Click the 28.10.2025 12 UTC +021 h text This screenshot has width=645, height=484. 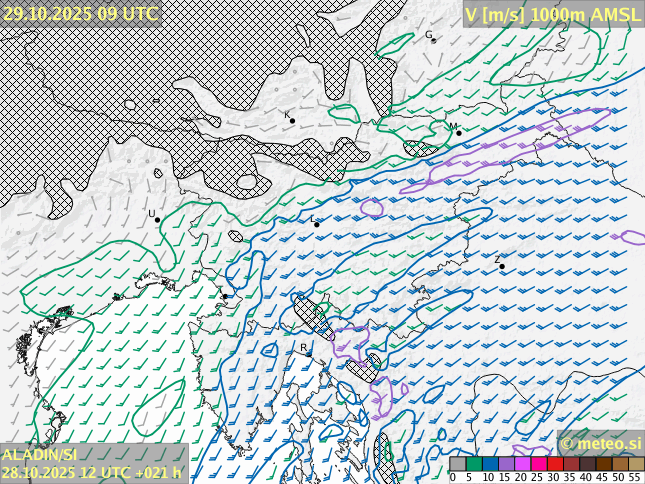92,473
